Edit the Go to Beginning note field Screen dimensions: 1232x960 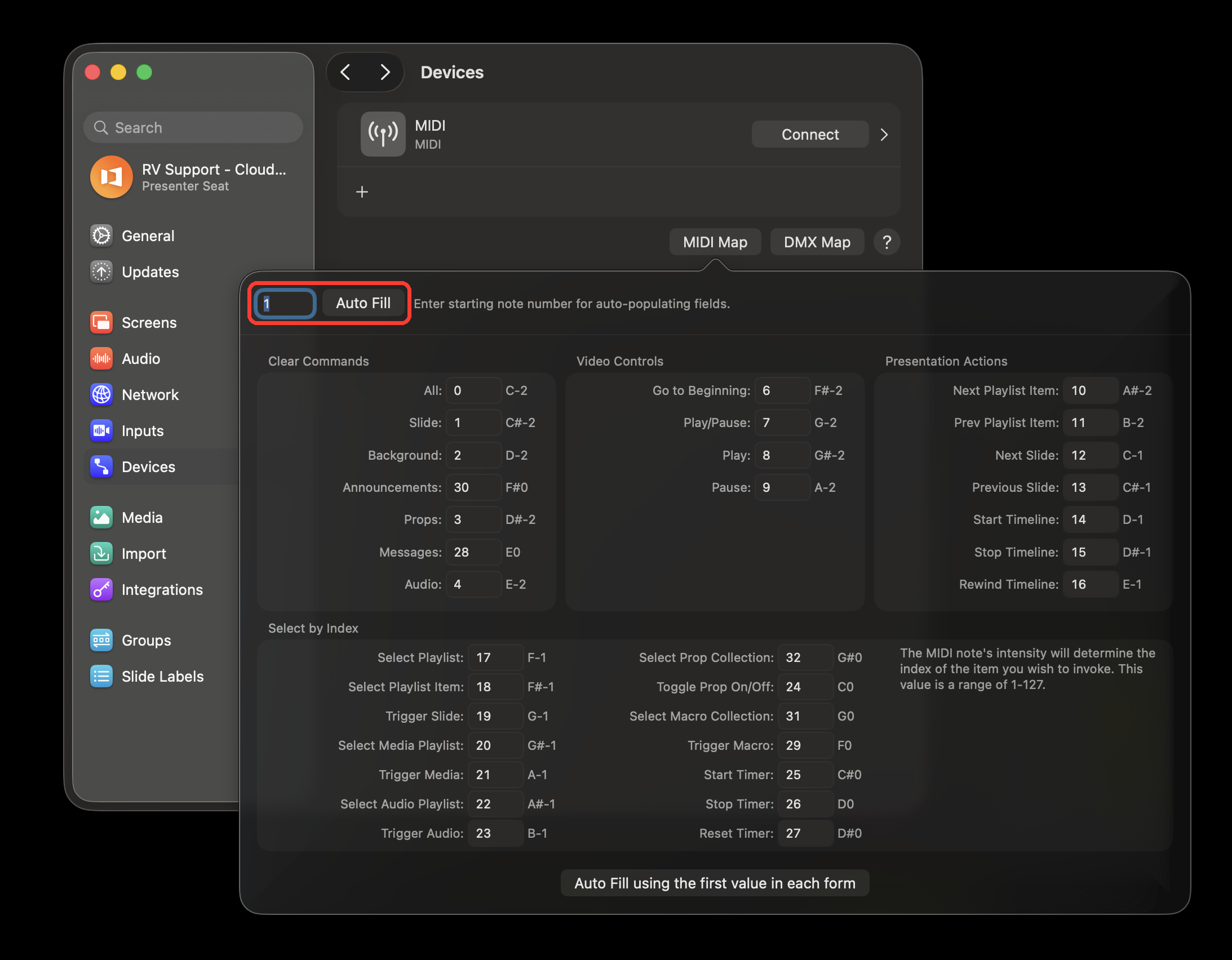(x=782, y=390)
